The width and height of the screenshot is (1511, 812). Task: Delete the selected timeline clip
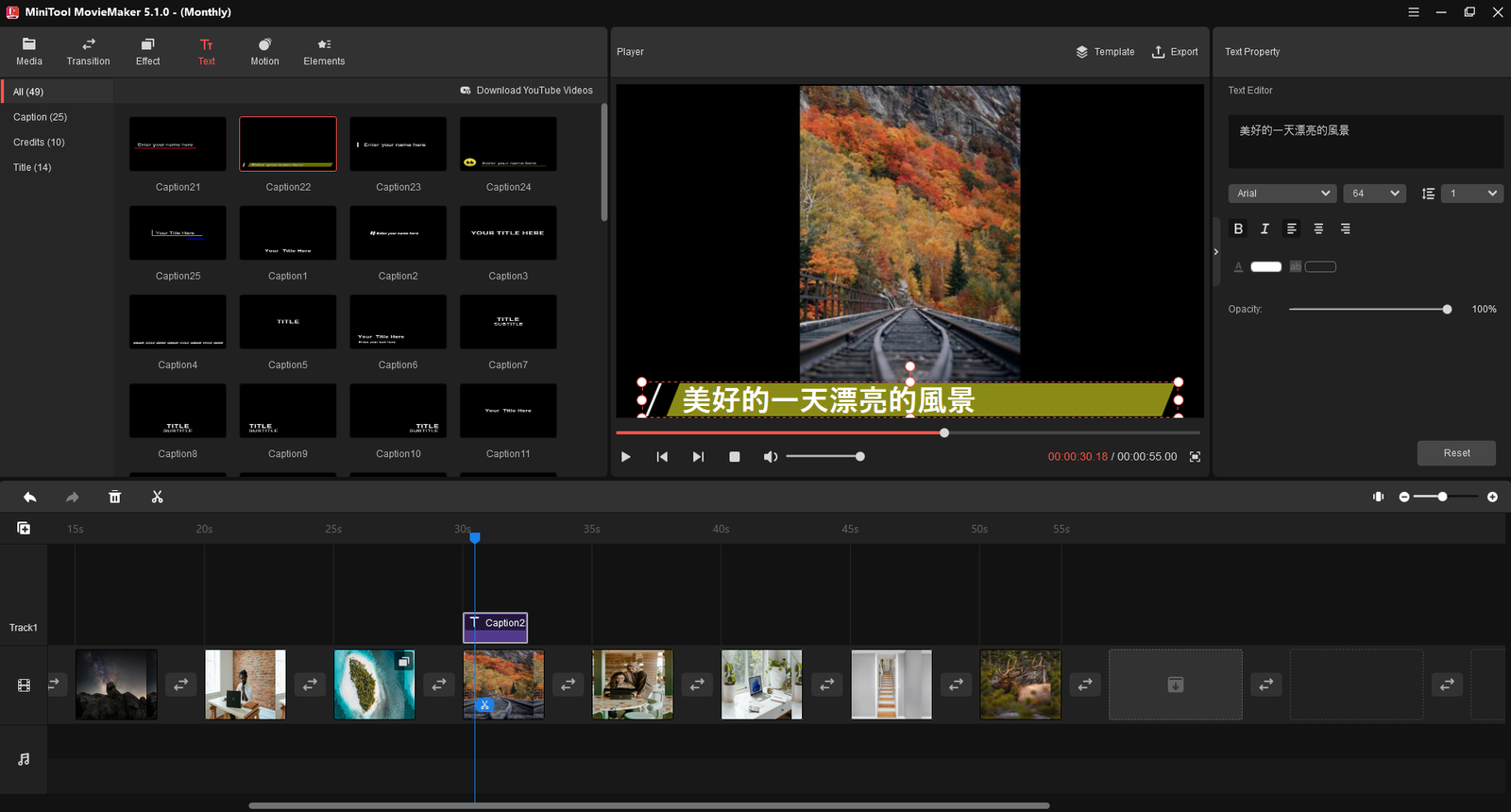pos(114,497)
